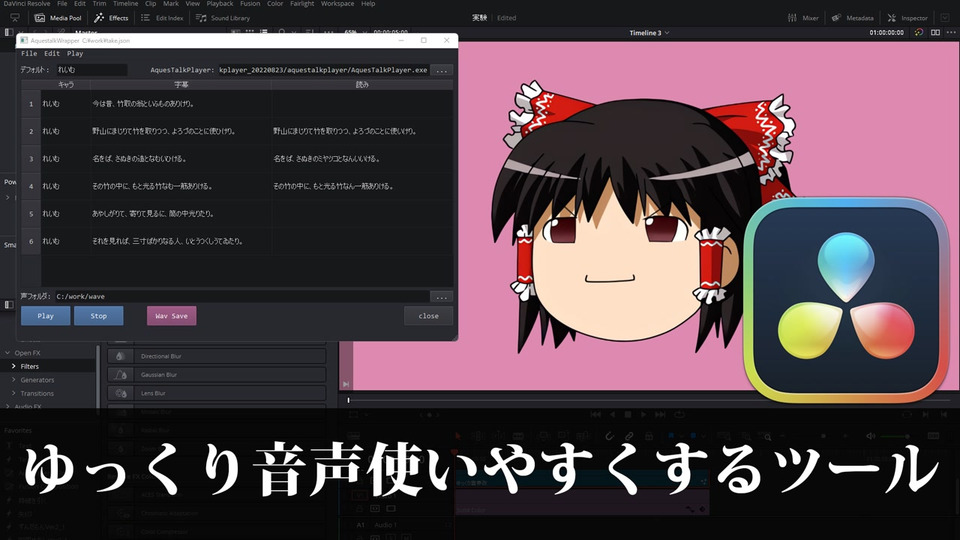
Task: Open DaVinci Resolve Timeline menu
Action: 126,4
